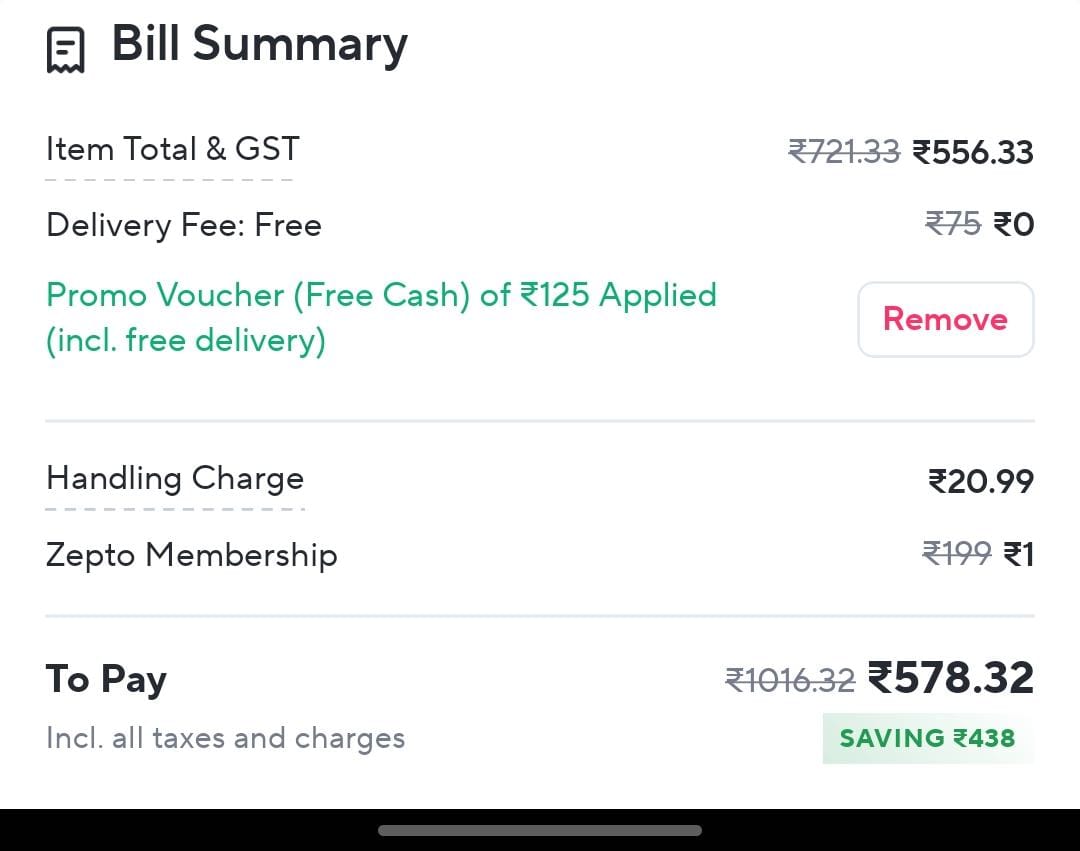
Task: Tap the struck-through ₹75 delivery fee
Action: (x=953, y=224)
